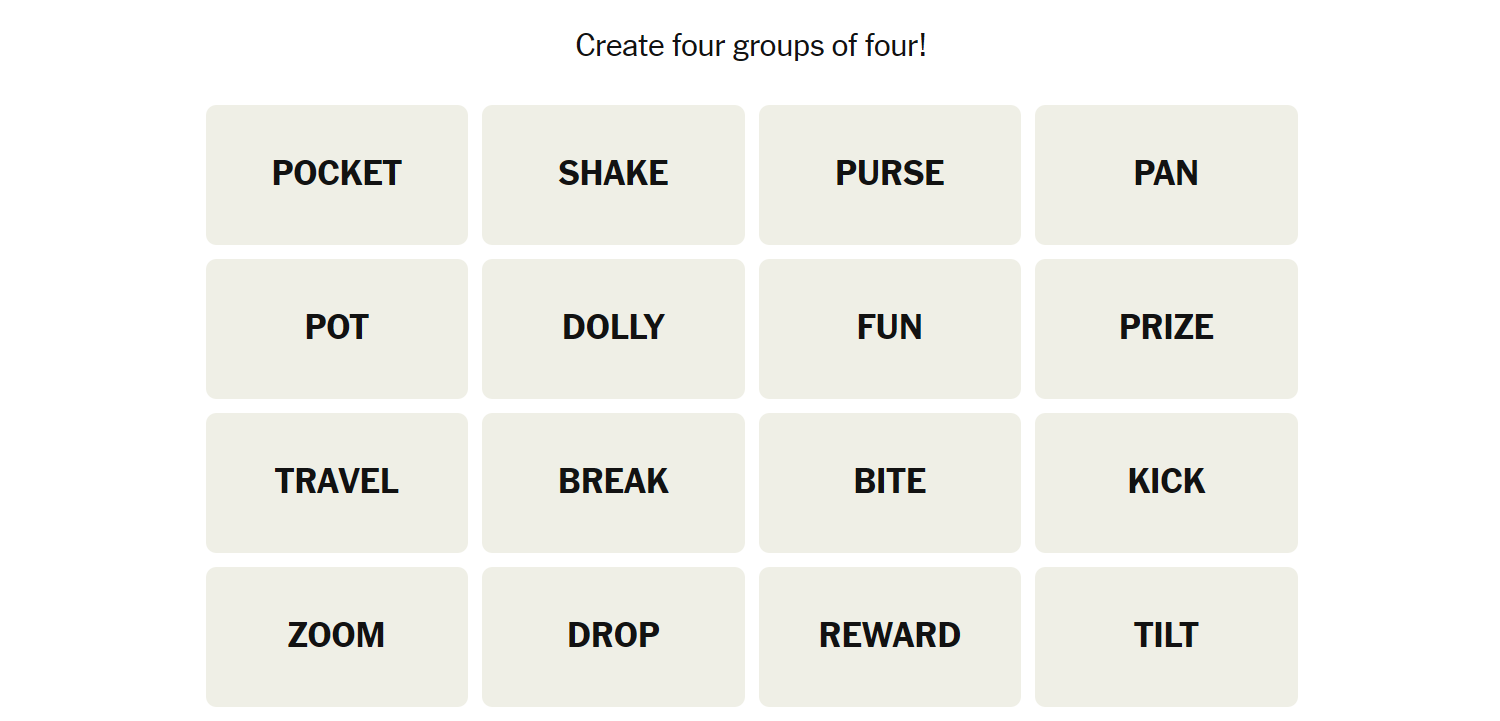Select the PAN tile
1500x721 pixels.
1166,174
